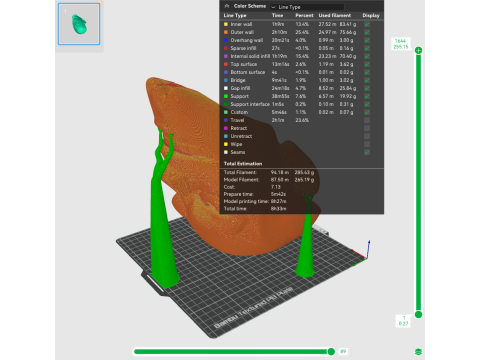Click the Used filament column header
This screenshot has height=360, width=480.
click(335, 15)
